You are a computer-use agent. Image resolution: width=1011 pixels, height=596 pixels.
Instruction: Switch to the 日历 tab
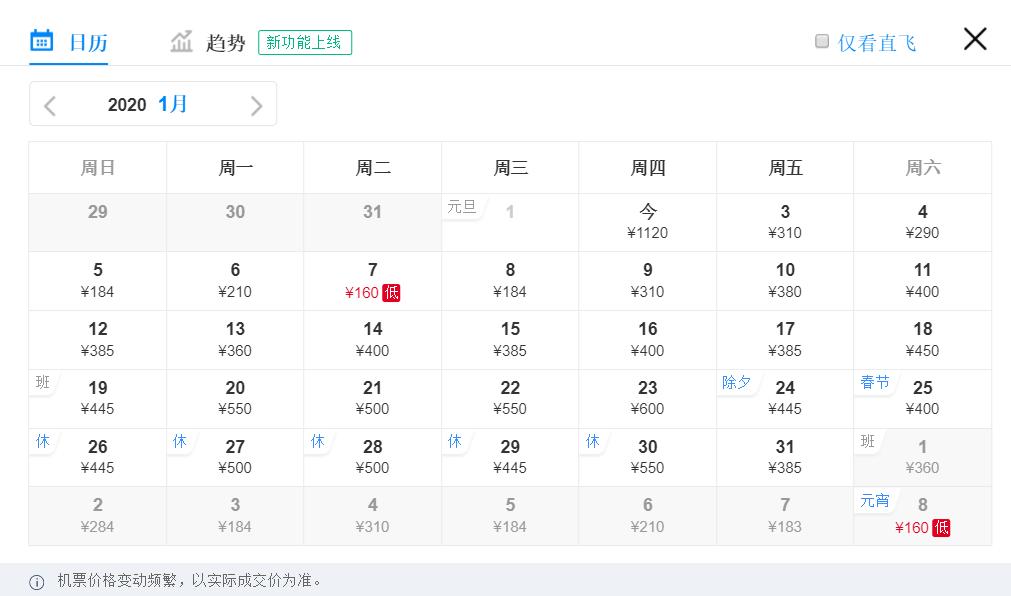(x=87, y=42)
